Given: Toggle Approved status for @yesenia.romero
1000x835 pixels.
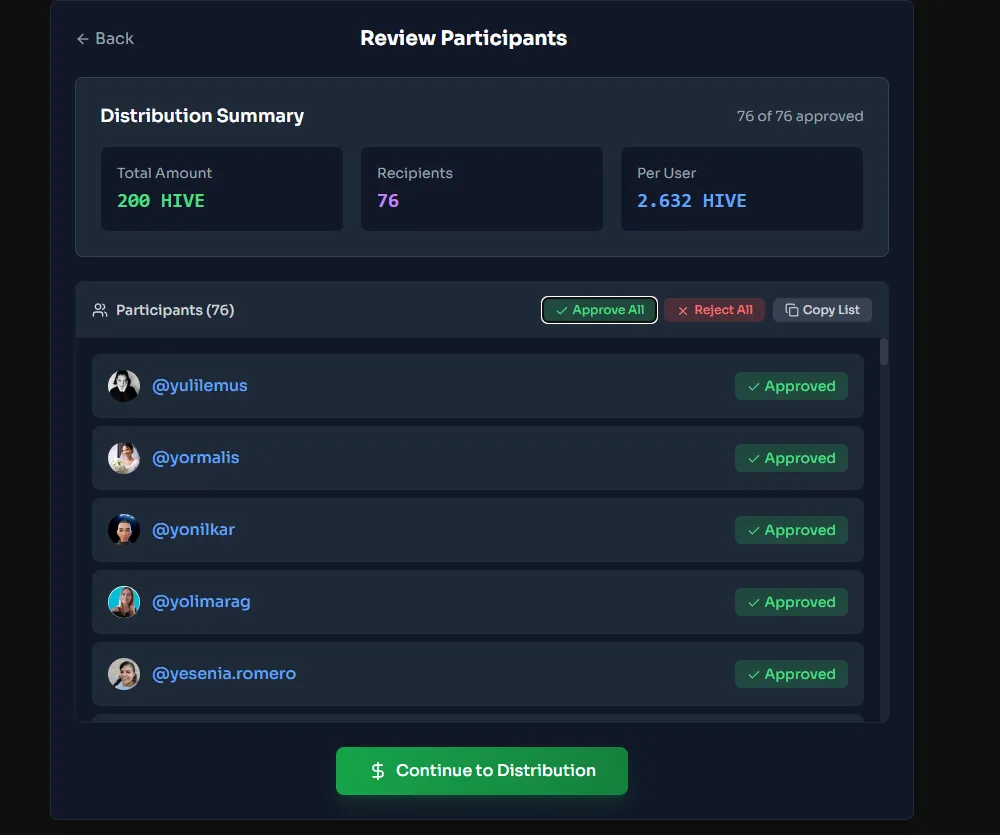Looking at the screenshot, I should [791, 674].
